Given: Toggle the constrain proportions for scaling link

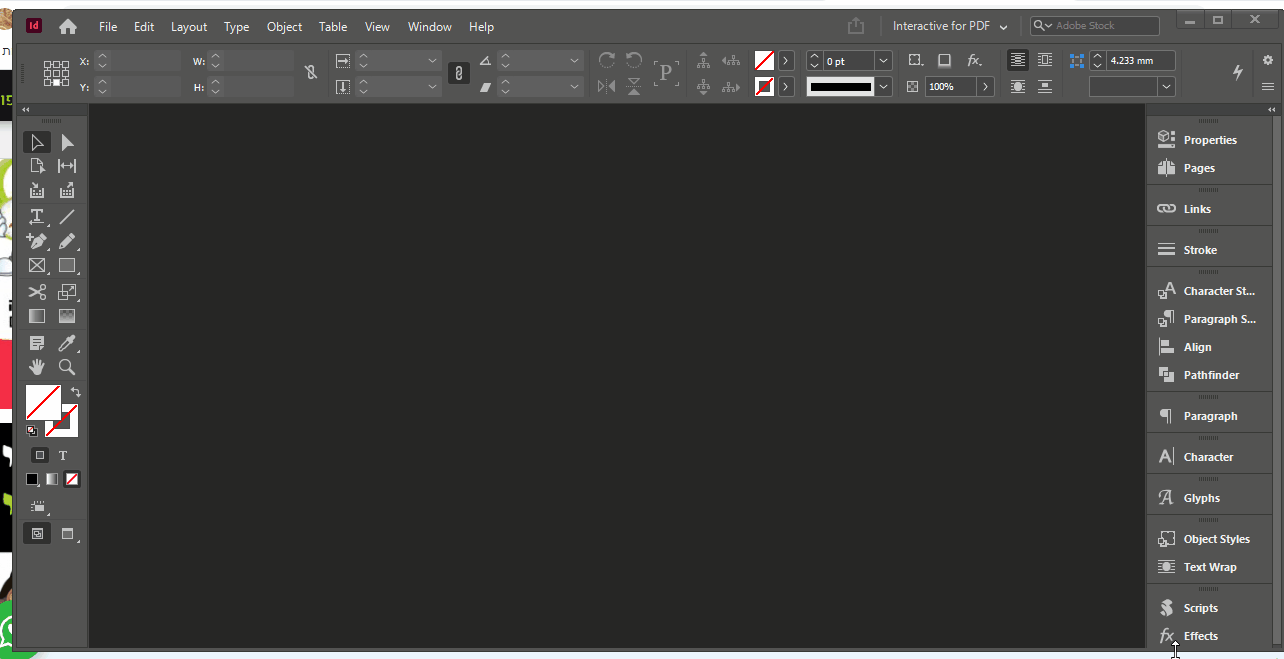Looking at the screenshot, I should click(x=458, y=73).
